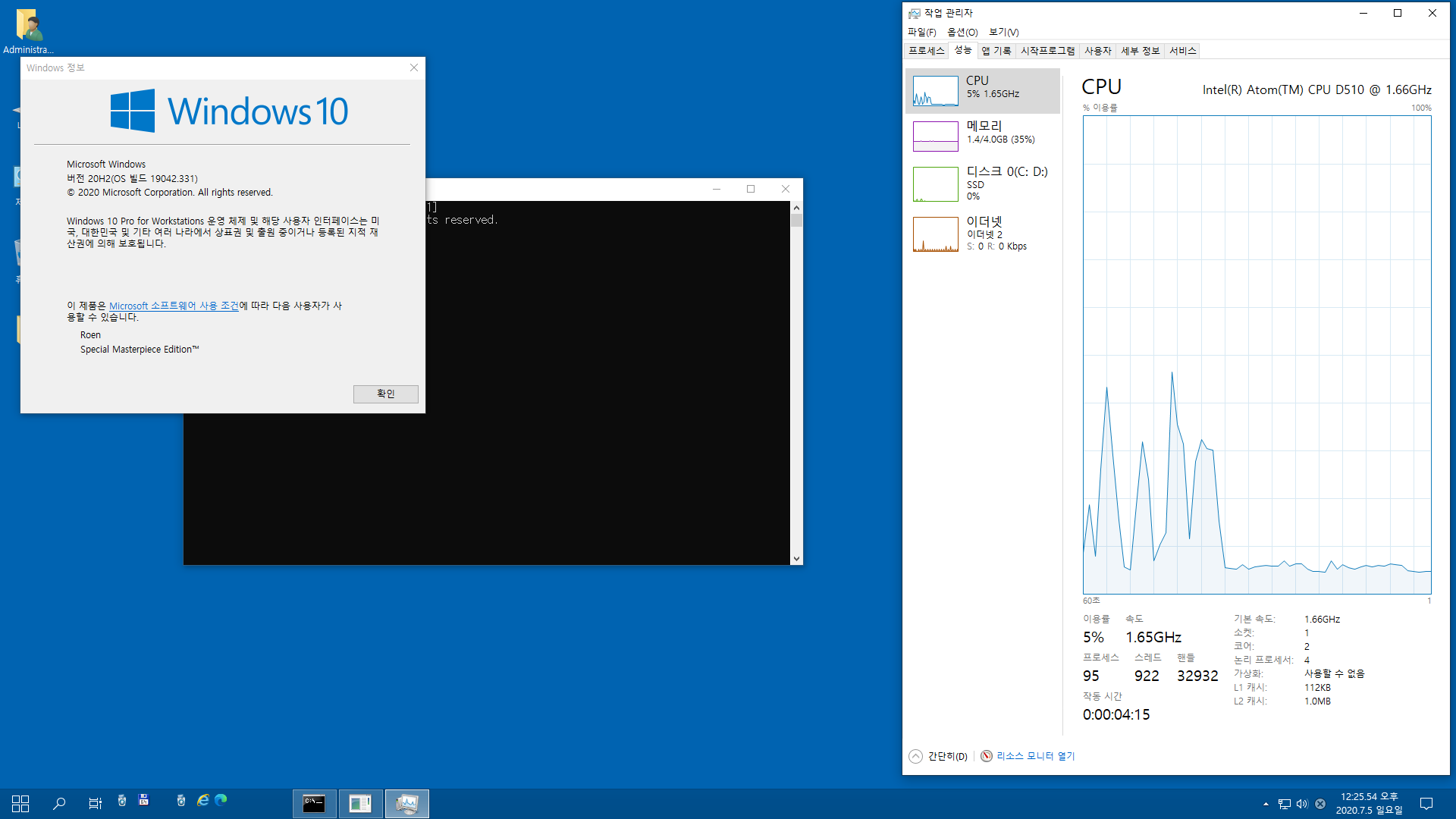Collapse Task Manager with 간단히(D) button
The height and width of the screenshot is (819, 1456).
click(x=938, y=756)
